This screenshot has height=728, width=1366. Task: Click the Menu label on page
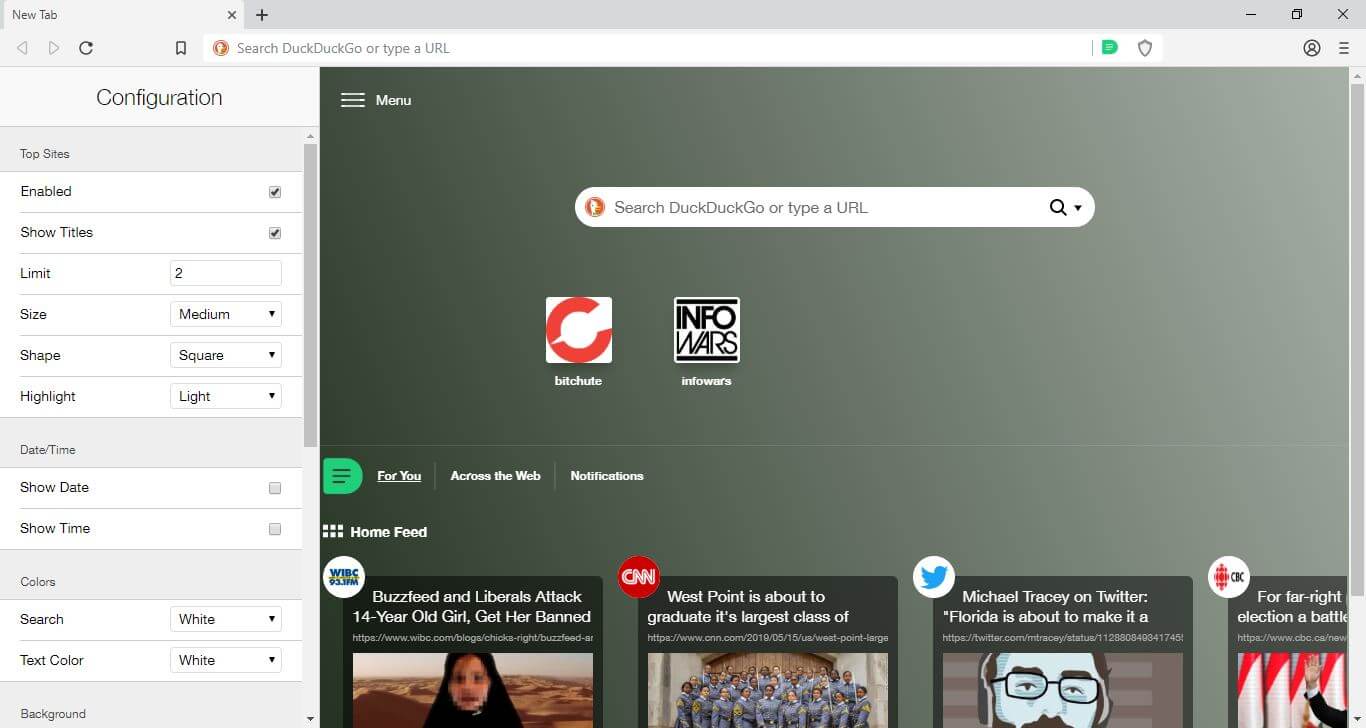[393, 100]
